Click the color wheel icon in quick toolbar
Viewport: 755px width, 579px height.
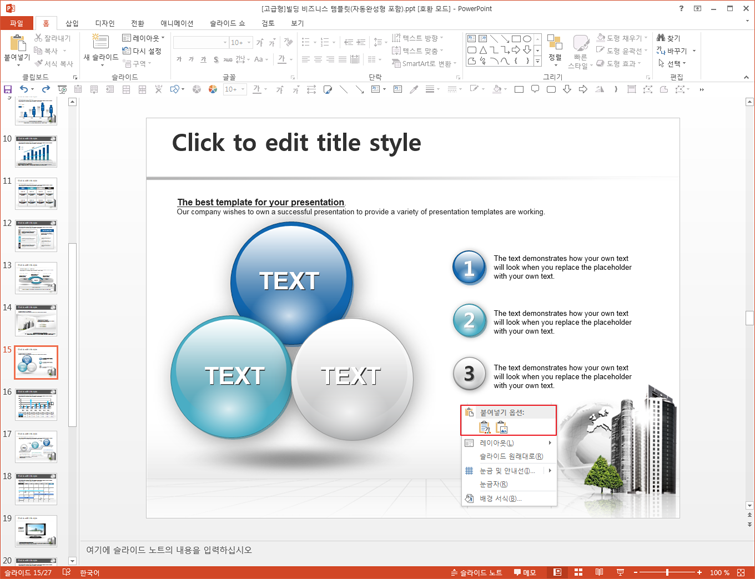(212, 89)
